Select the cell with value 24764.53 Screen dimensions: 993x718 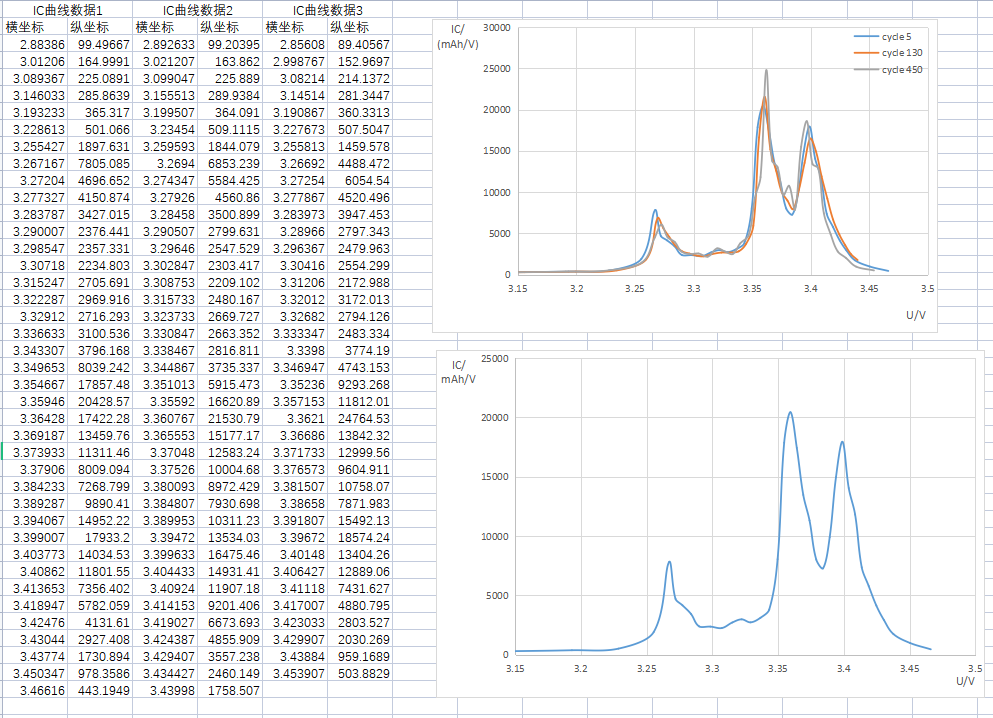coord(360,419)
